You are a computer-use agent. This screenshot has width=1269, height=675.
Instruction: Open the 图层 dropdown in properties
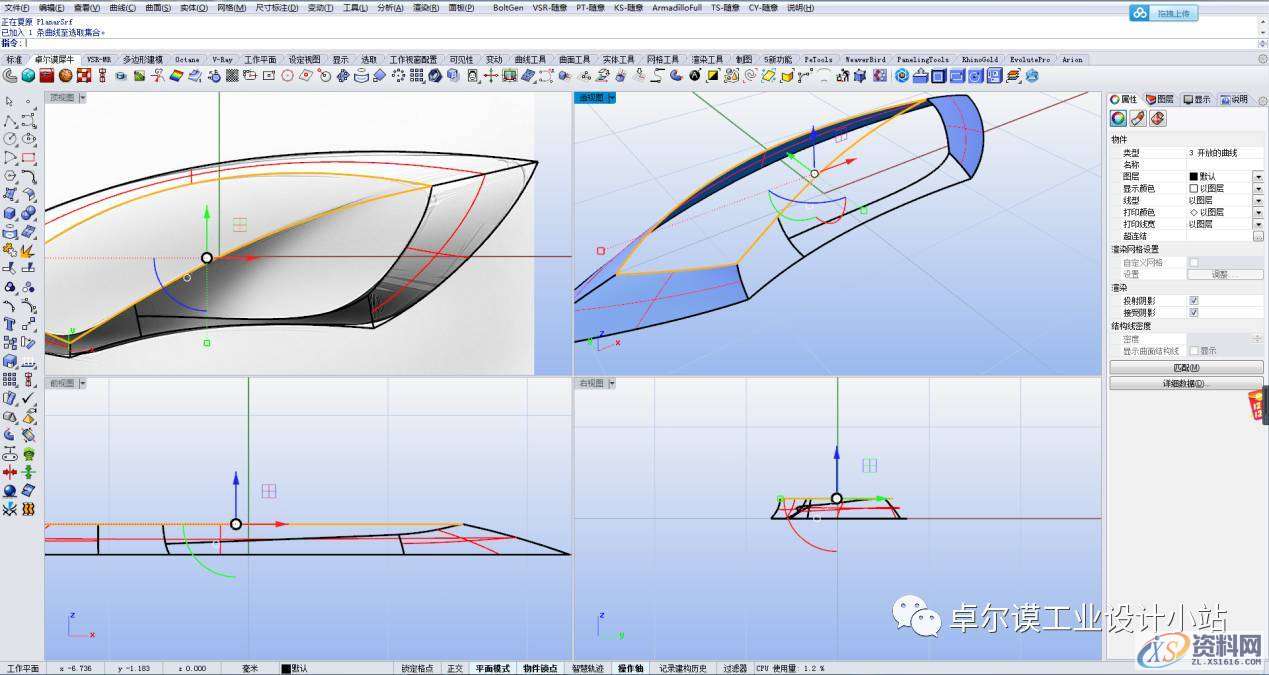pyautogui.click(x=1258, y=176)
